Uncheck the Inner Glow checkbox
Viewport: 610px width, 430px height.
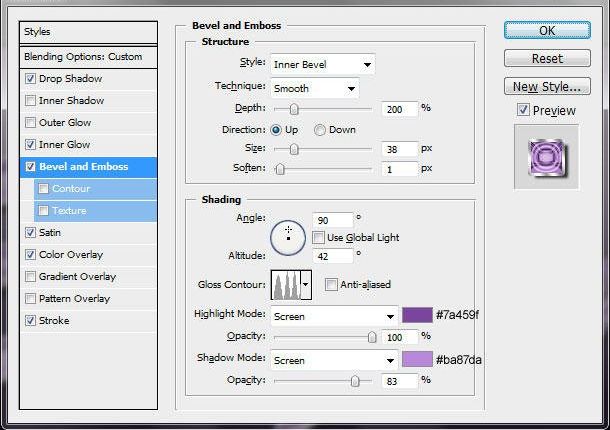(x=30, y=144)
